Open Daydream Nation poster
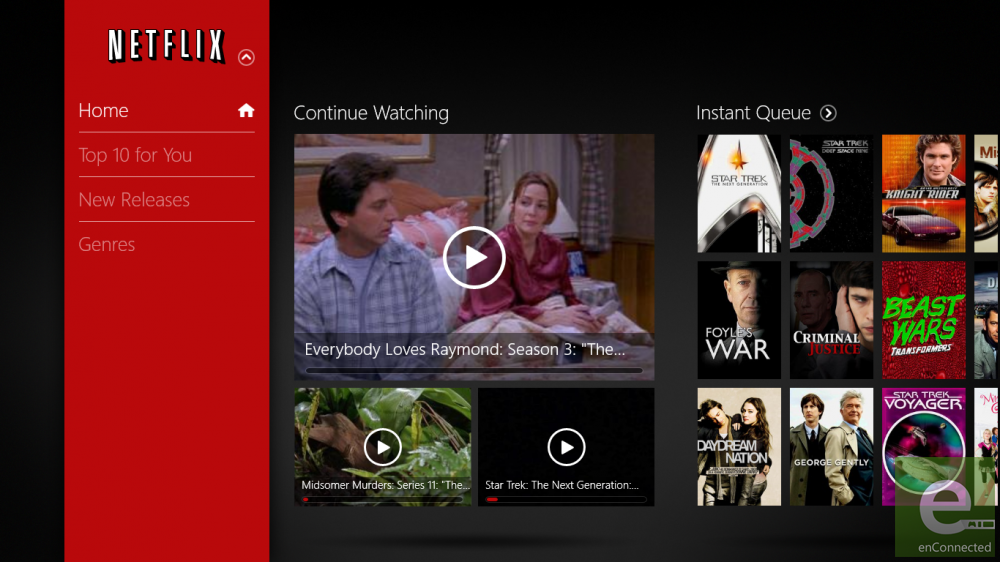1000x562 pixels. click(739, 447)
